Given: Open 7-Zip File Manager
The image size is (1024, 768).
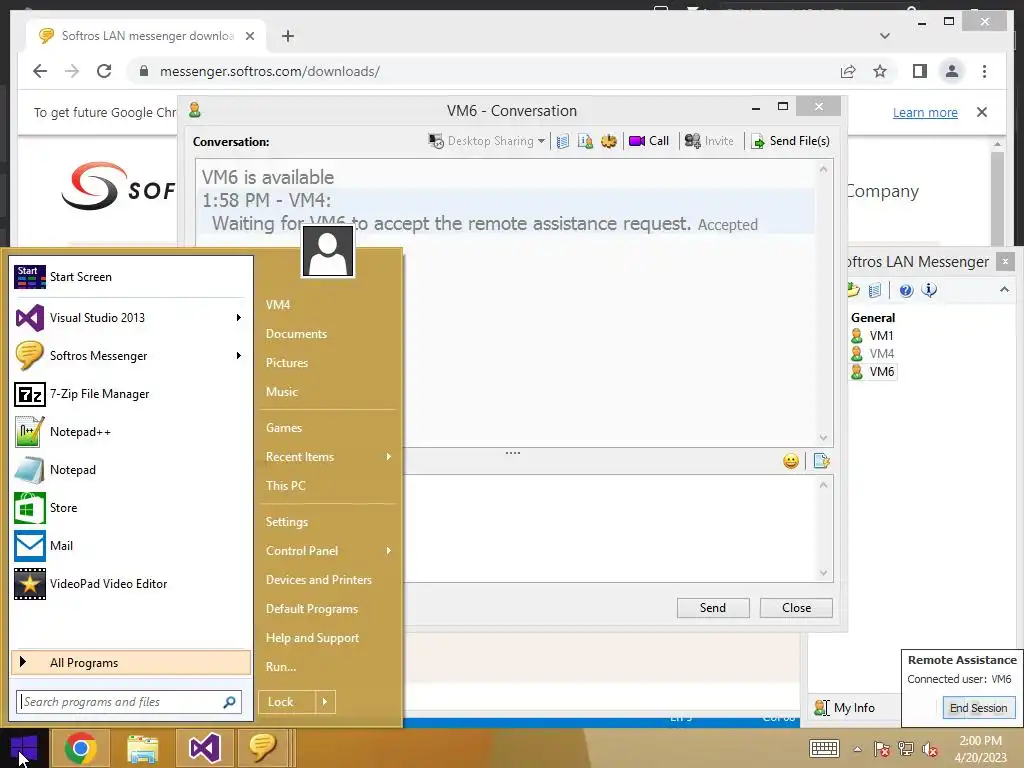Looking at the screenshot, I should pos(131,394).
